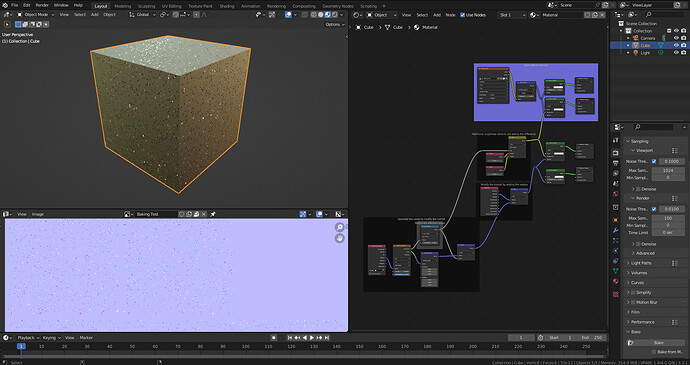The width and height of the screenshot is (690, 365).
Task: Open the Scene properties tab icon
Action: [x=616, y=184]
